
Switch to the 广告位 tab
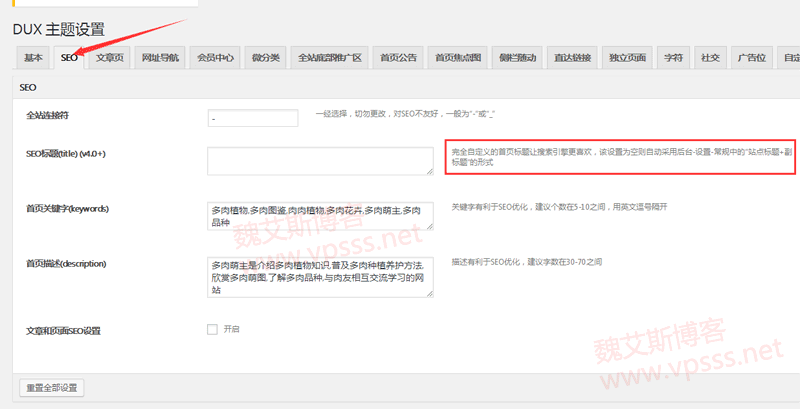751,58
